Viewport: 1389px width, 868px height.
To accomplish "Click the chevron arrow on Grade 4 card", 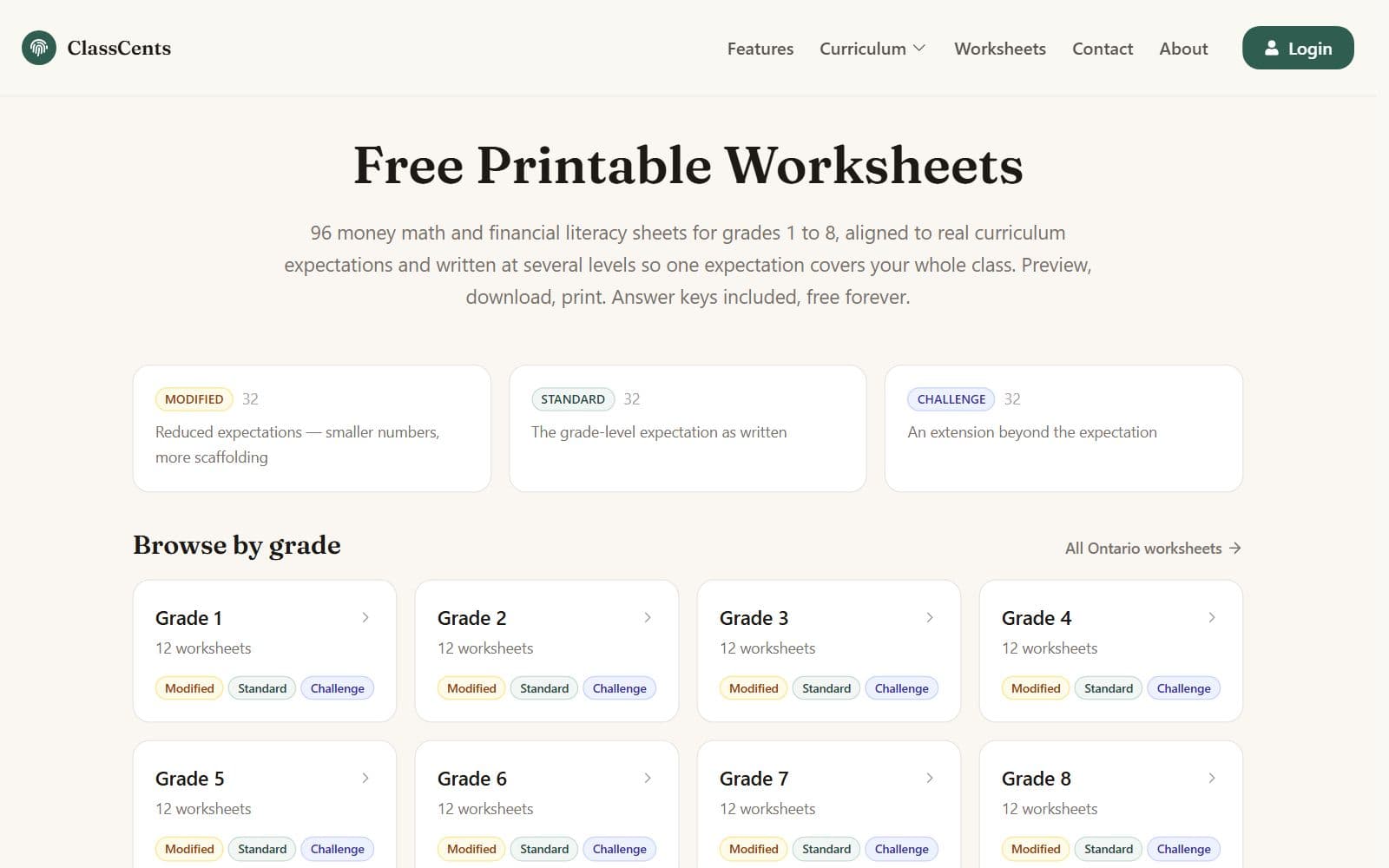I will click(1212, 617).
